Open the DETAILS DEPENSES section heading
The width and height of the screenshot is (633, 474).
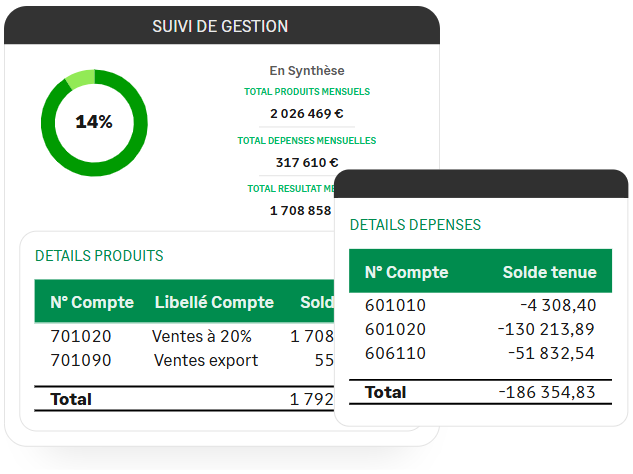(415, 225)
